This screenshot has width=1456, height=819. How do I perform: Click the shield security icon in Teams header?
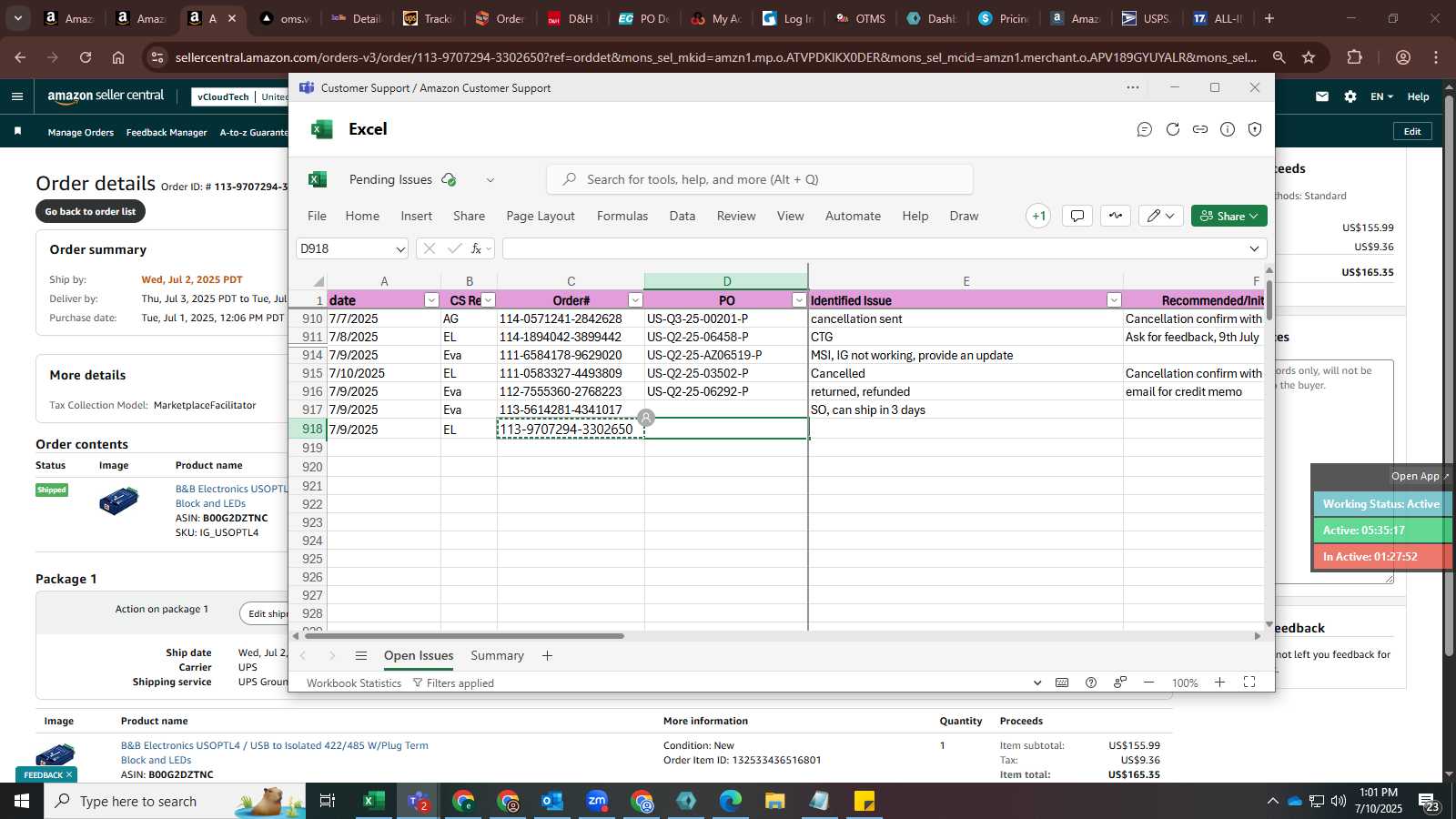[x=1255, y=129]
